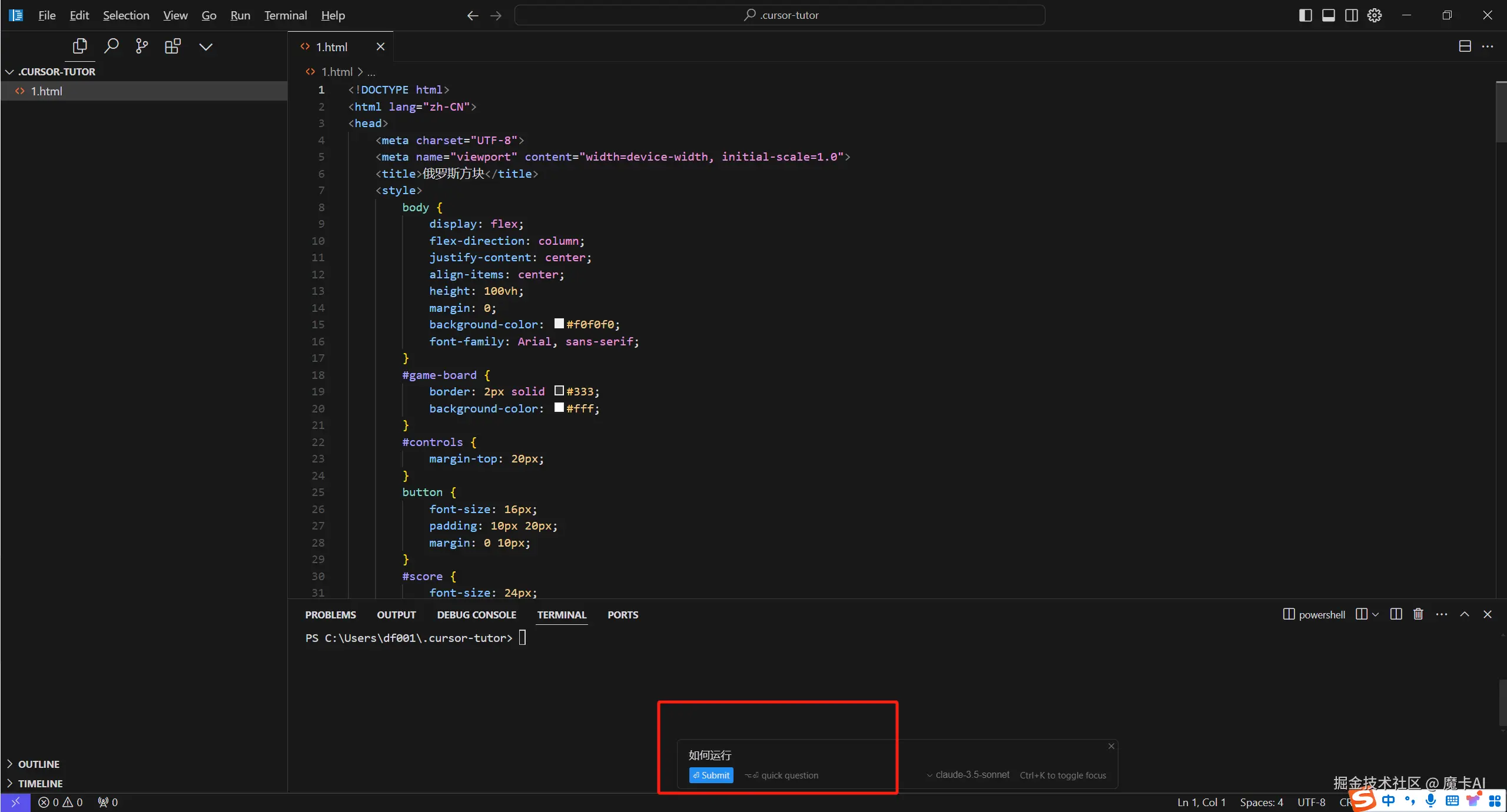Toggle the bottom panel layout button

[x=1328, y=15]
